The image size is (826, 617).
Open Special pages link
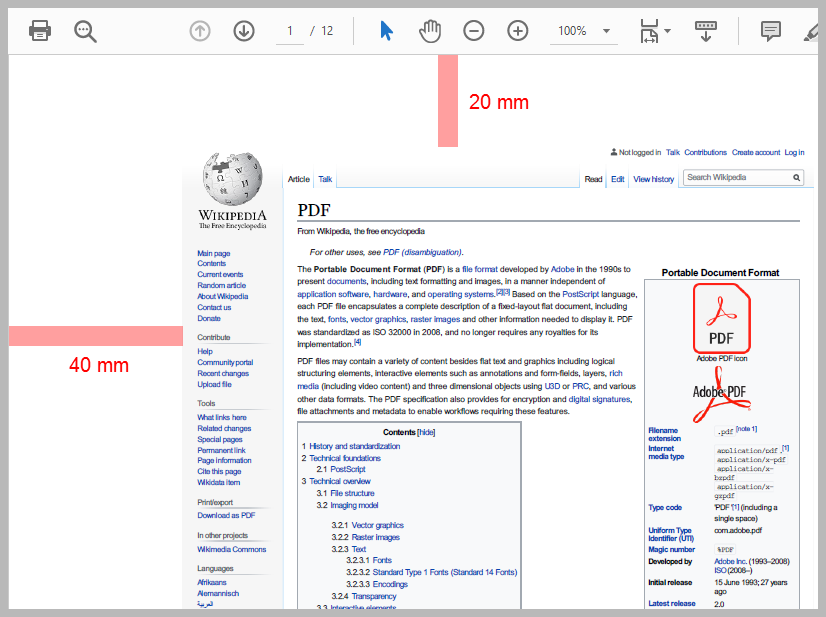tap(220, 439)
